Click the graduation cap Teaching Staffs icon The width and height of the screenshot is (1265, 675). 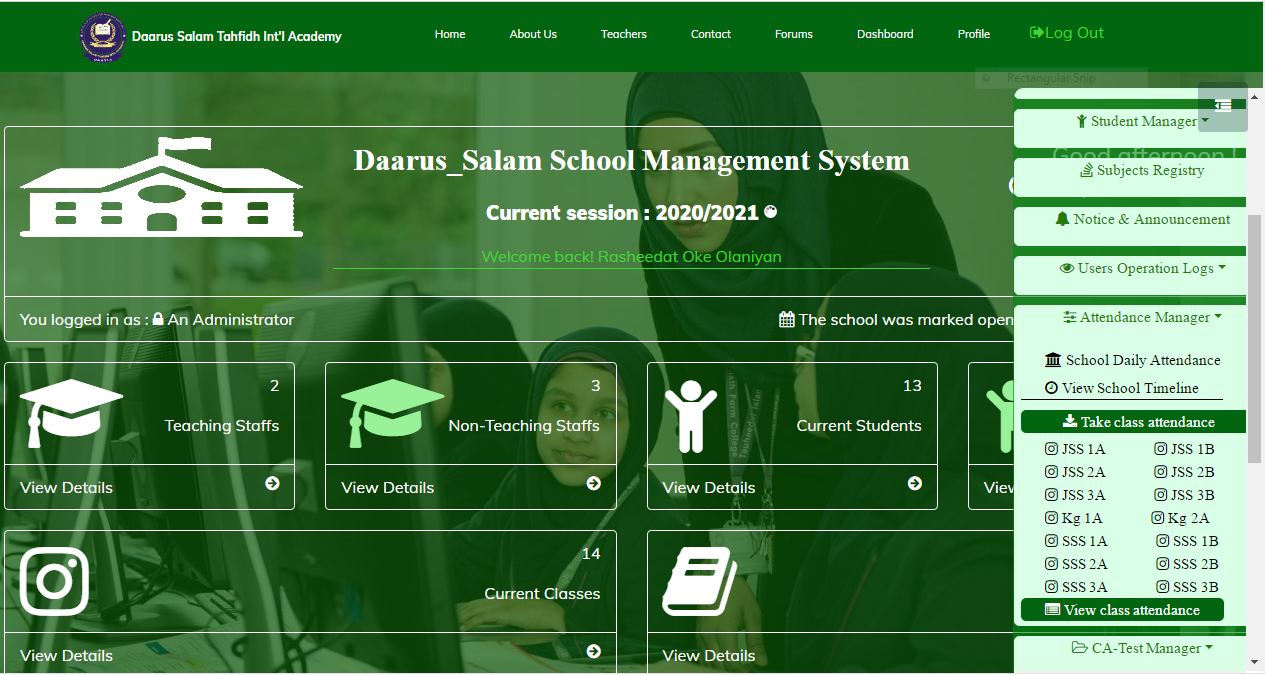70,413
